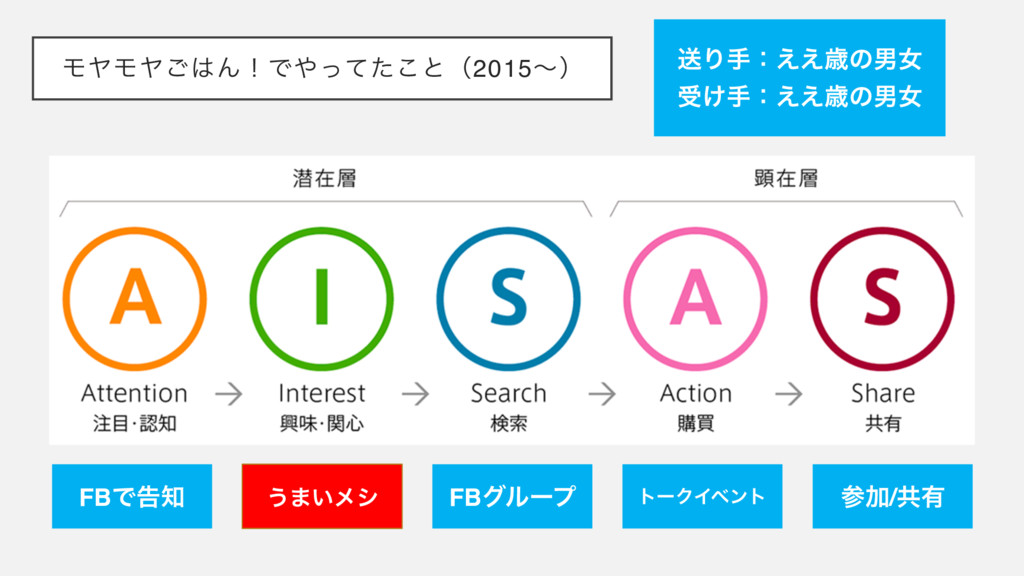The width and height of the screenshot is (1024, 576).
Task: Click the arrow between Interest and Search
Action: click(416, 394)
